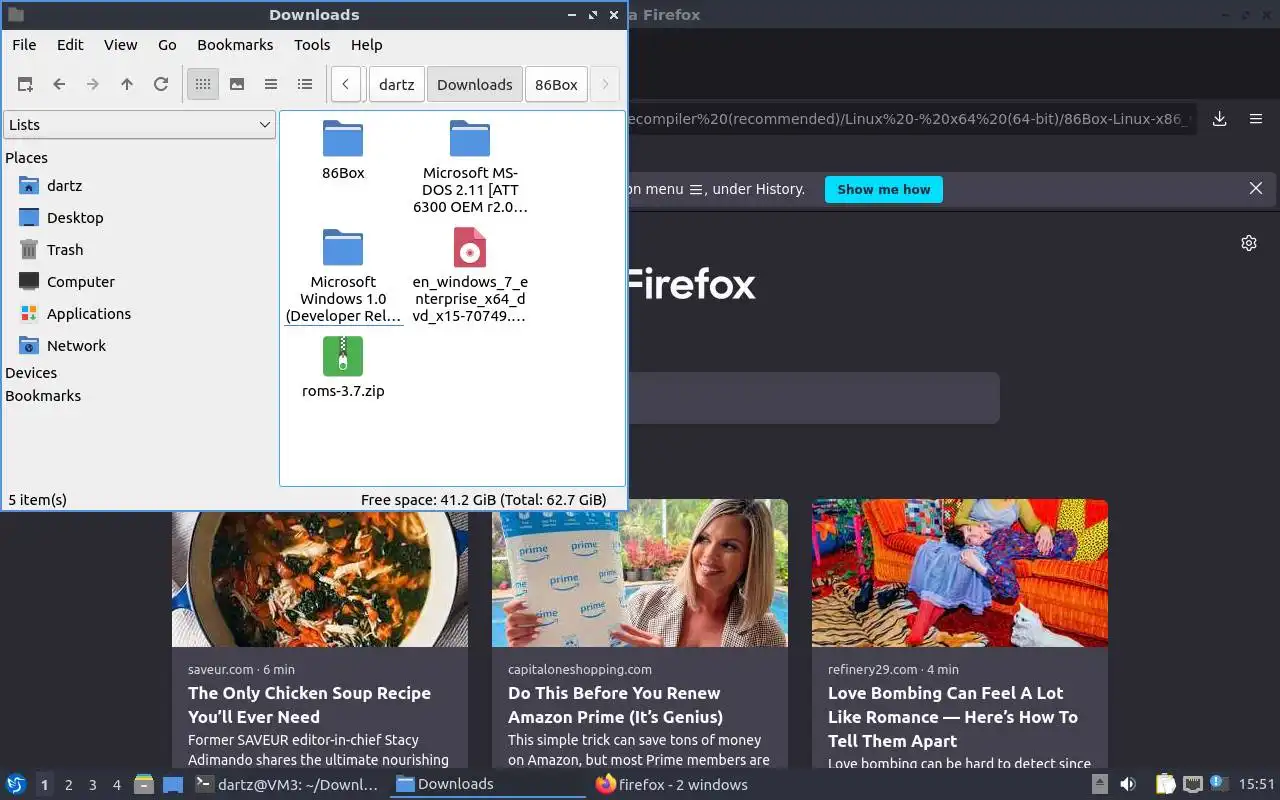The width and height of the screenshot is (1280, 800).
Task: Open a new tab in file manager
Action: coord(25,85)
